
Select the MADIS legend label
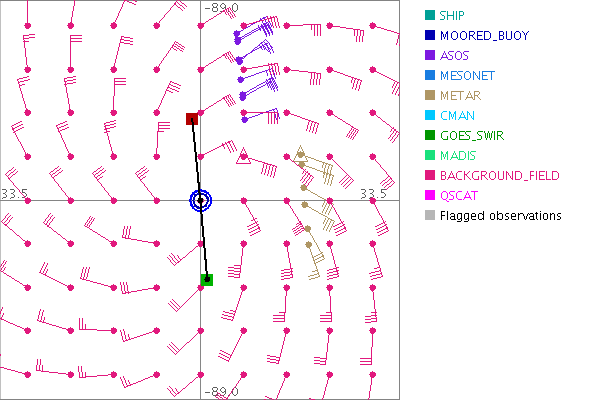tap(459, 155)
